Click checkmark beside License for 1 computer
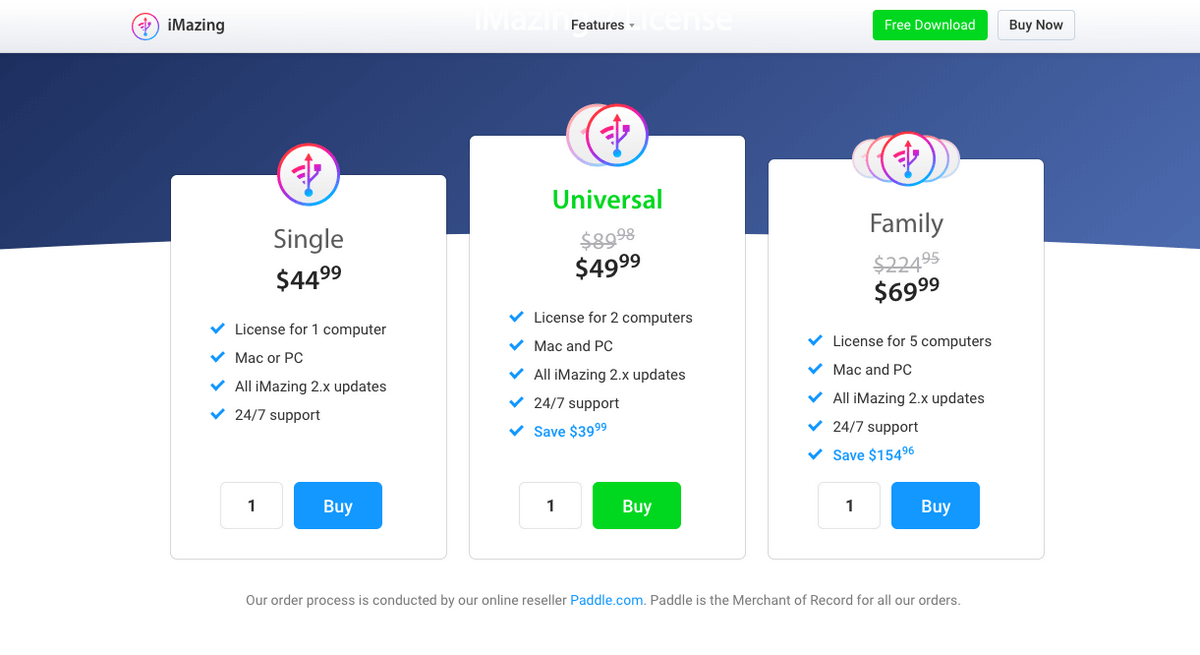 click(217, 328)
